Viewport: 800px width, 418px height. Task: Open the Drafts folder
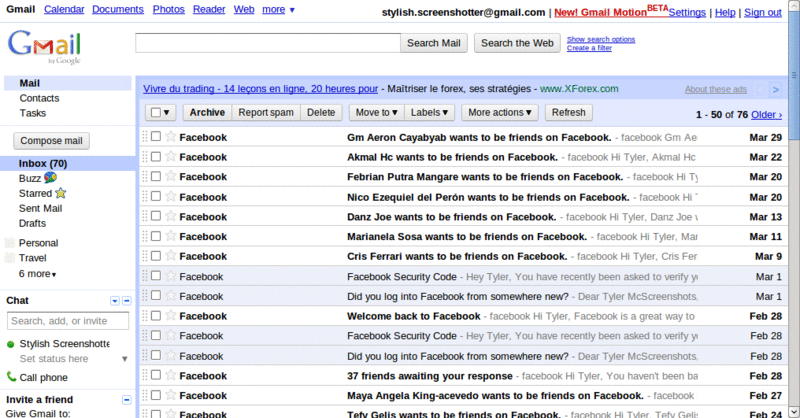[32, 223]
